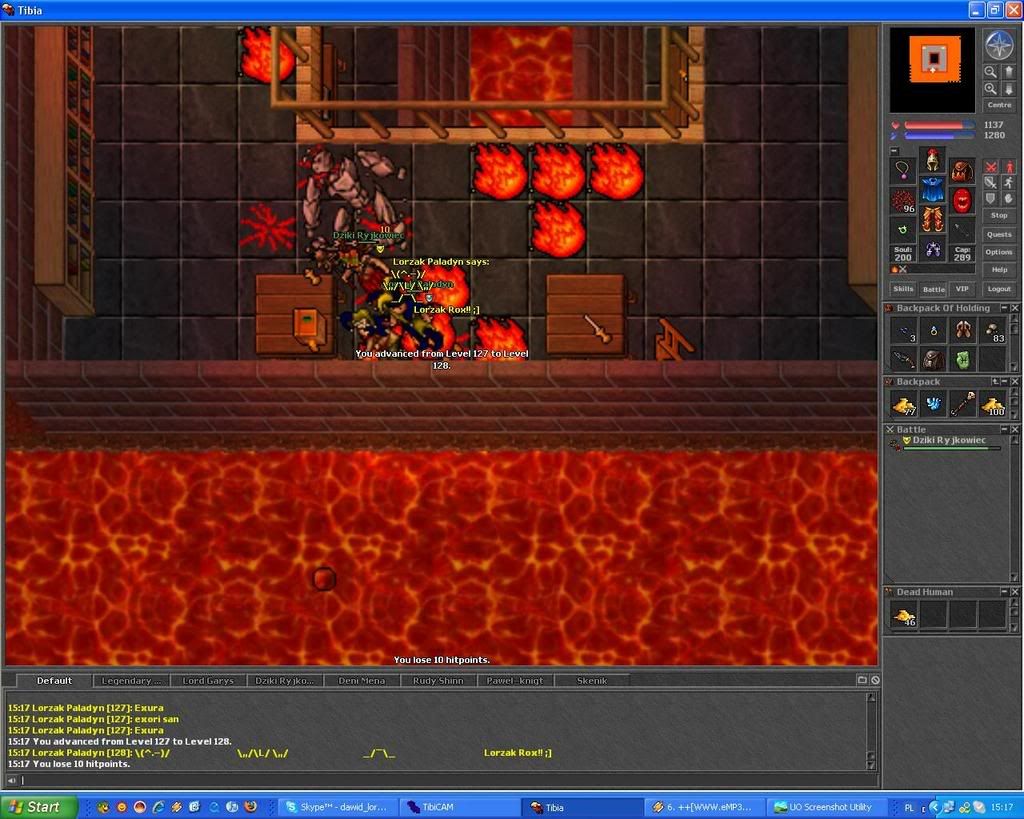
Task: Select the 77 gold coins stack
Action: coord(904,404)
